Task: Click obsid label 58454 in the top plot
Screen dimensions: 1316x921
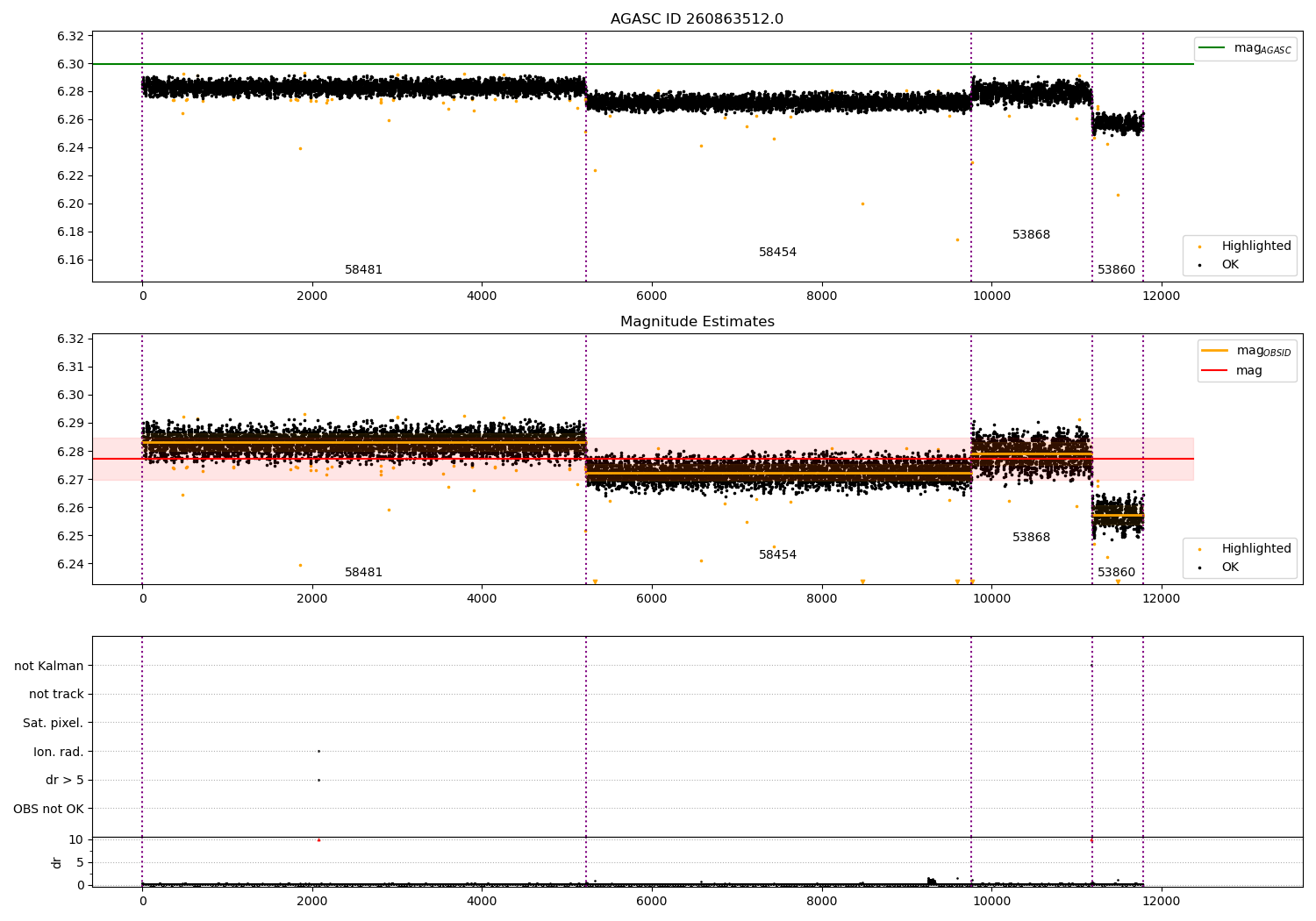Action: pos(777,253)
